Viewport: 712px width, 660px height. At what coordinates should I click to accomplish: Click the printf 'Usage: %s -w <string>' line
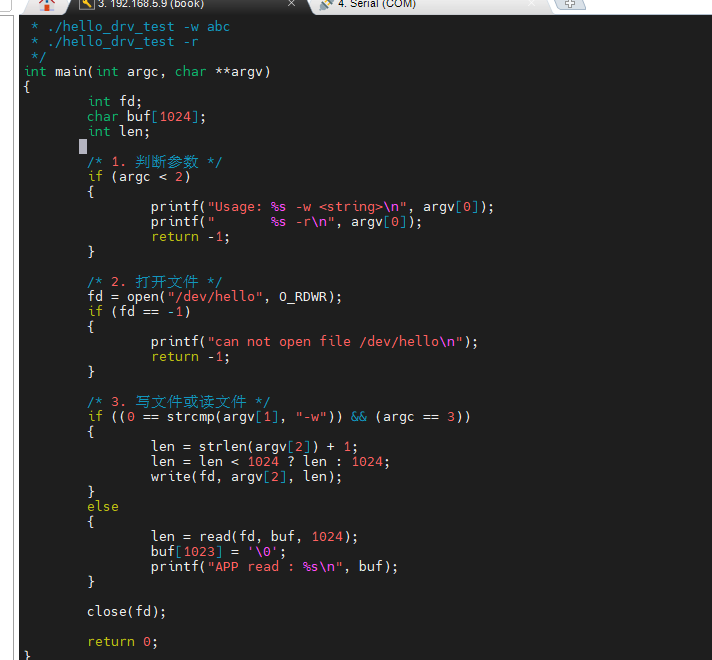coord(322,207)
